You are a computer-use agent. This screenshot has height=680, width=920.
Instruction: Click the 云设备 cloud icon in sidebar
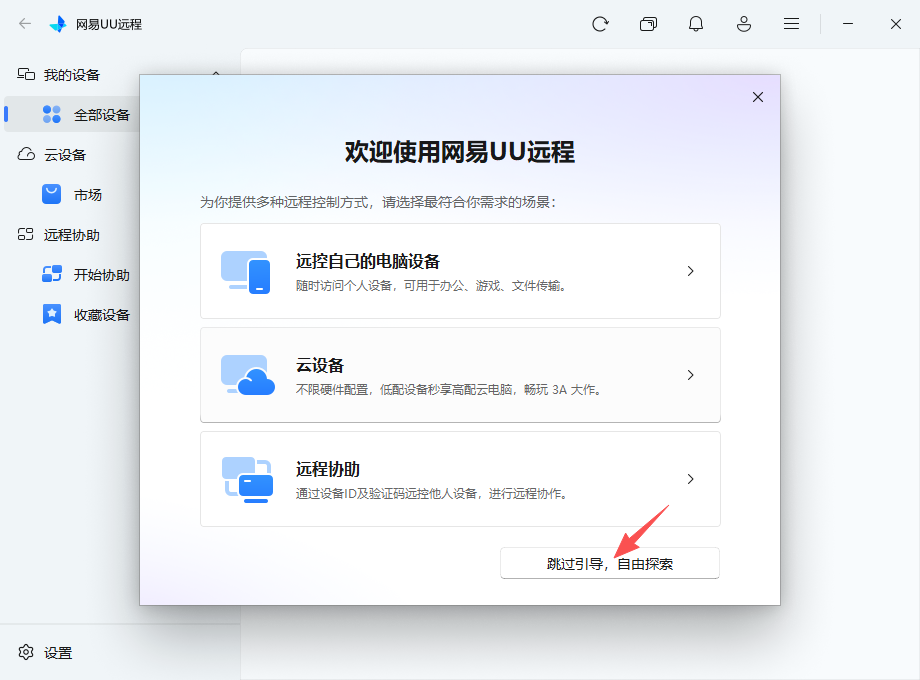26,154
